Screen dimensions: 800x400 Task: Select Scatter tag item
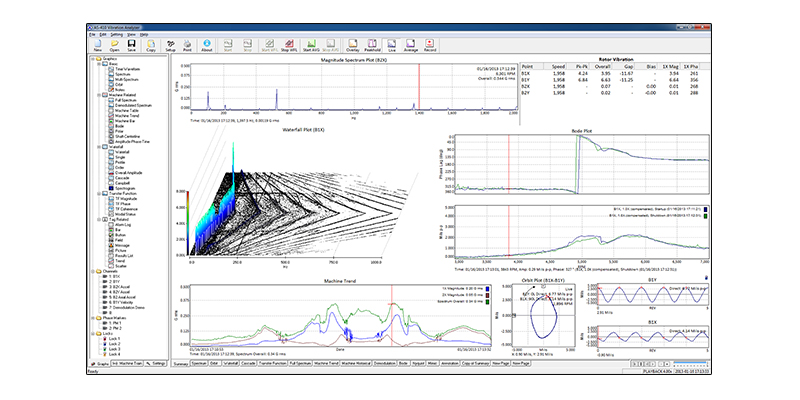pos(121,266)
